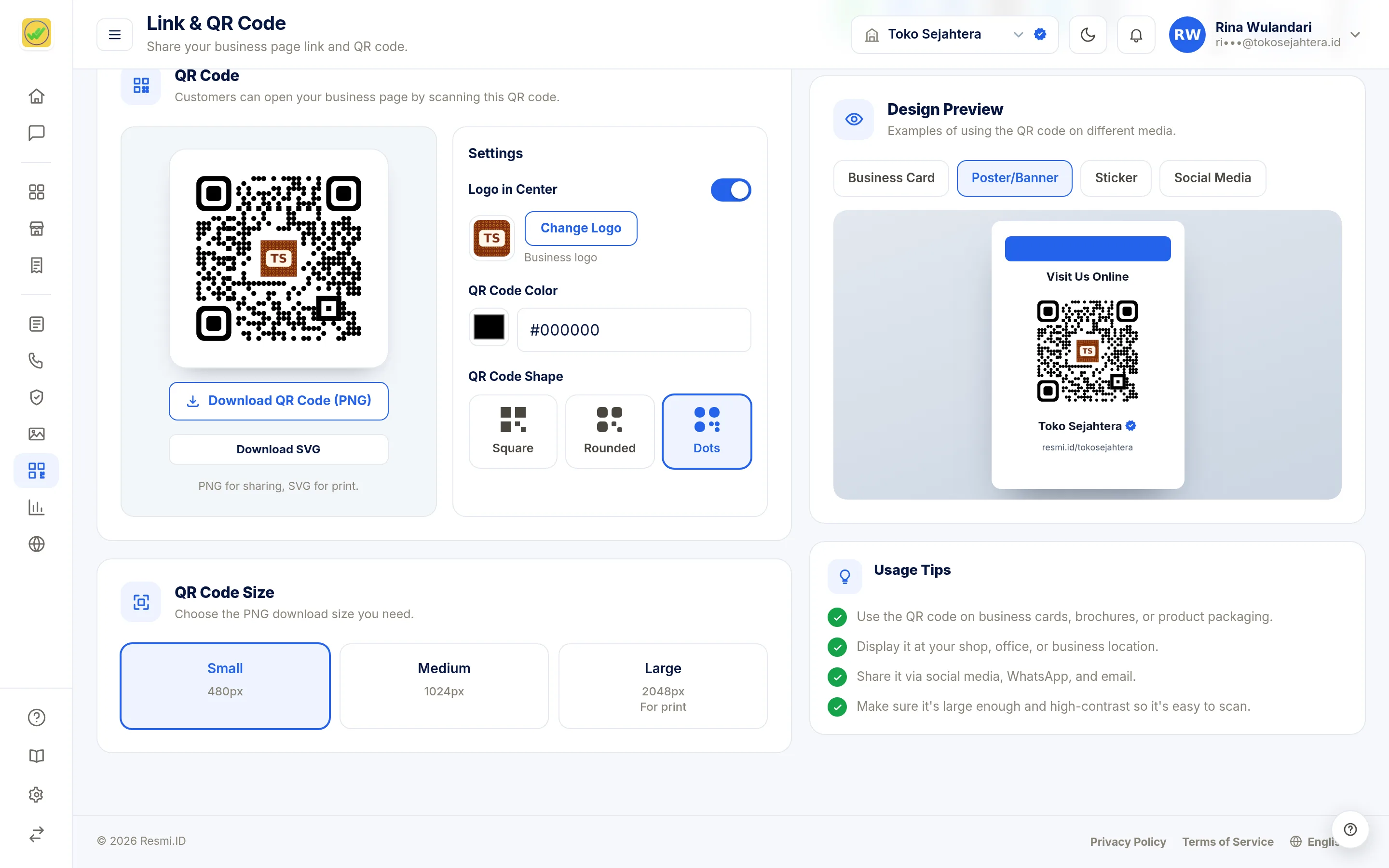
Task: Open the globe sidebar icon
Action: point(36,543)
